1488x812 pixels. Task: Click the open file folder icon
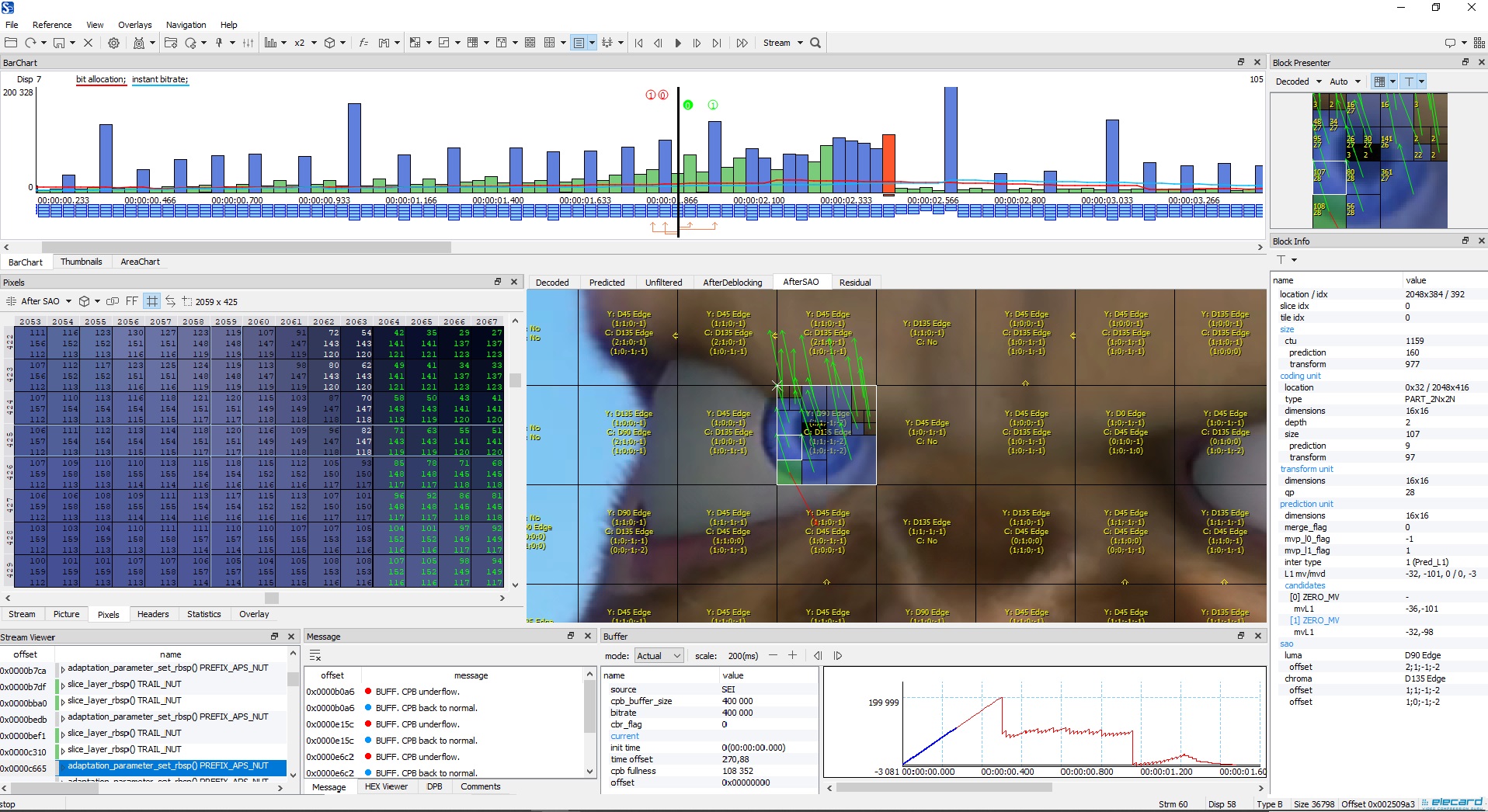[11, 43]
